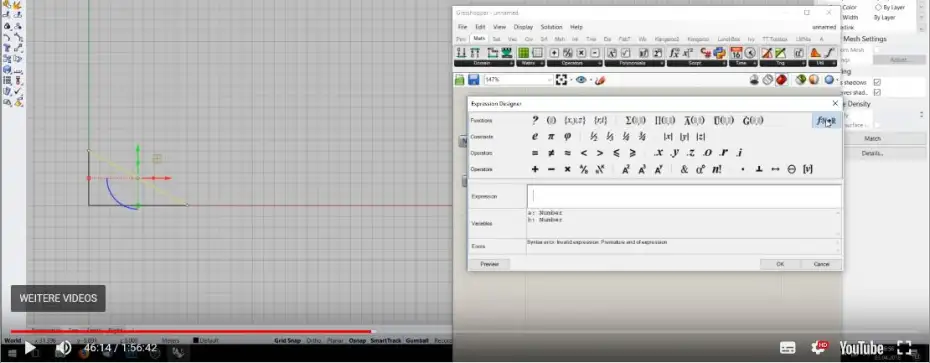Select the Subtraction component icon
This screenshot has width=930, height=363.
tap(595, 53)
